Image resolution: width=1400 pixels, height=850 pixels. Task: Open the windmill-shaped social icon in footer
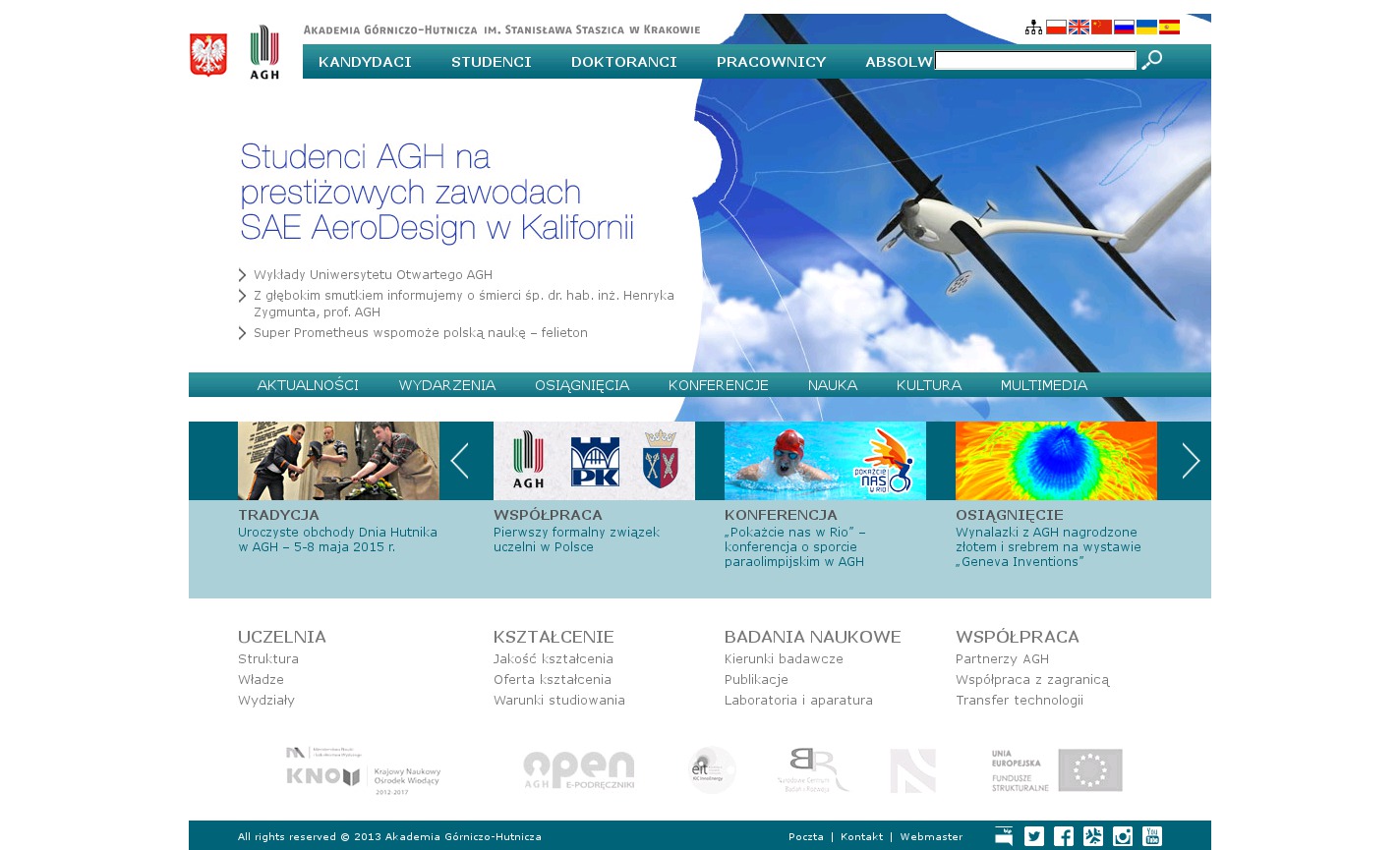(1093, 836)
